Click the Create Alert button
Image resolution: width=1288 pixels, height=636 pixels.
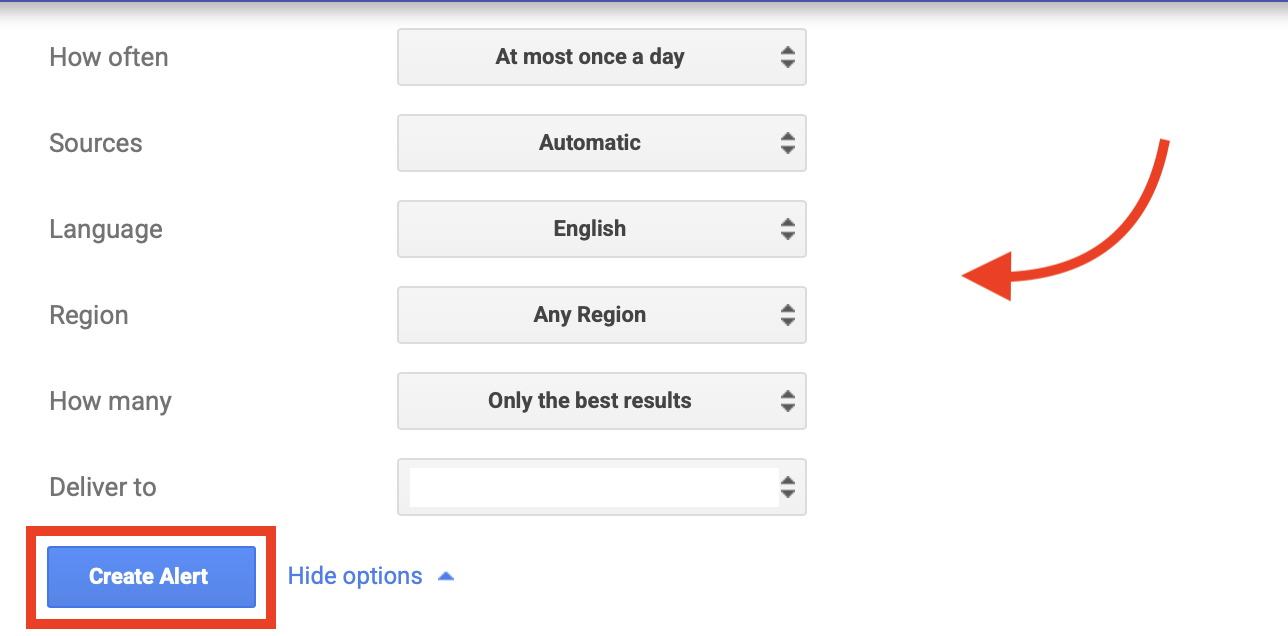(x=151, y=577)
